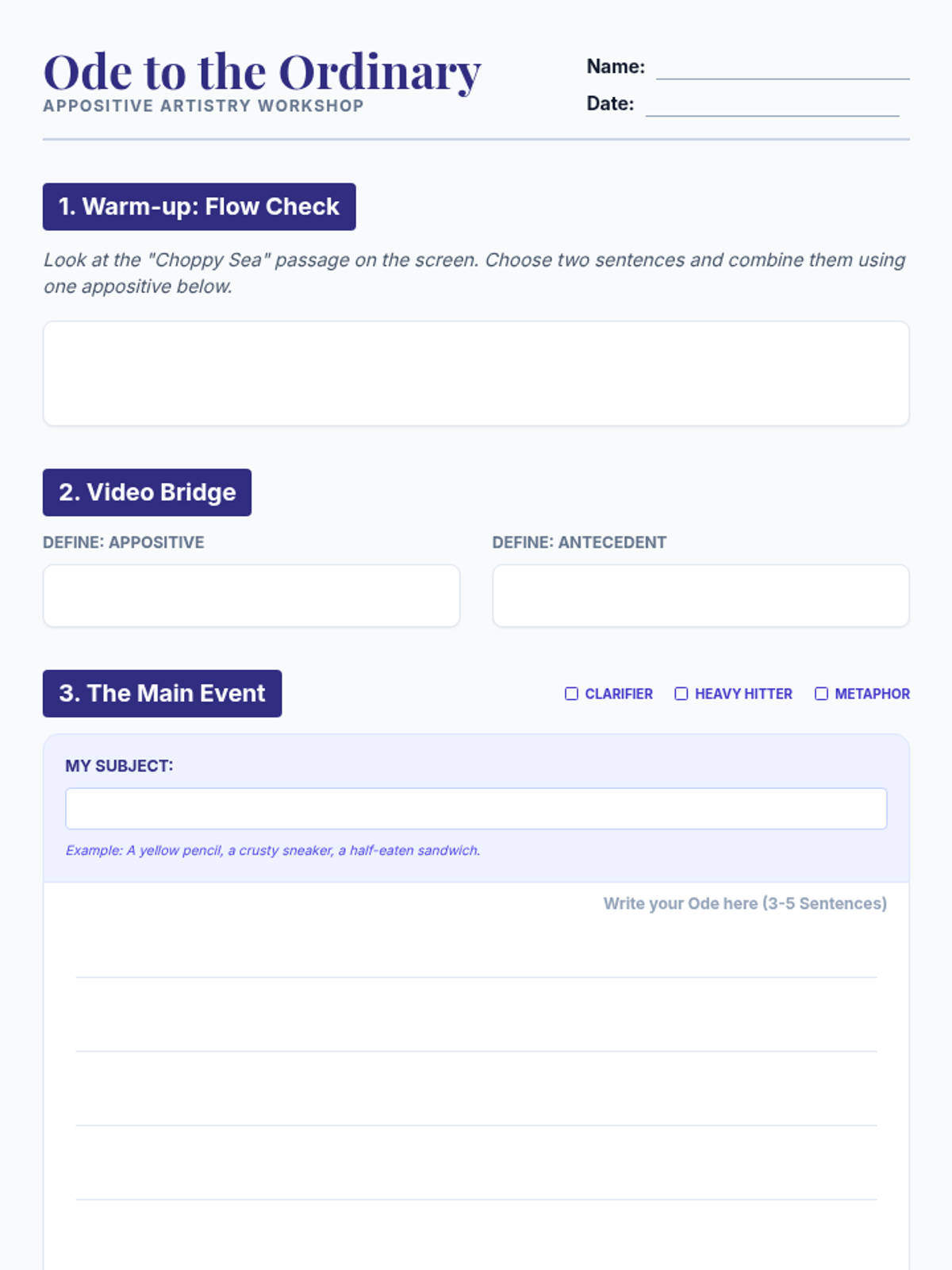Viewport: 952px width, 1270px height.
Task: Check the Clarifier checkbox
Action: [571, 694]
